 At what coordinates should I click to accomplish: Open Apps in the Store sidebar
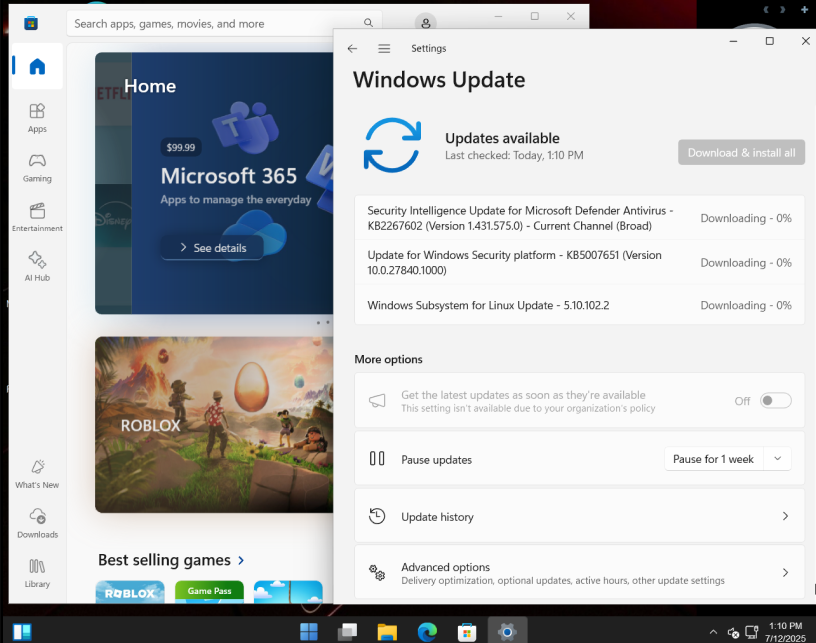coord(37,118)
